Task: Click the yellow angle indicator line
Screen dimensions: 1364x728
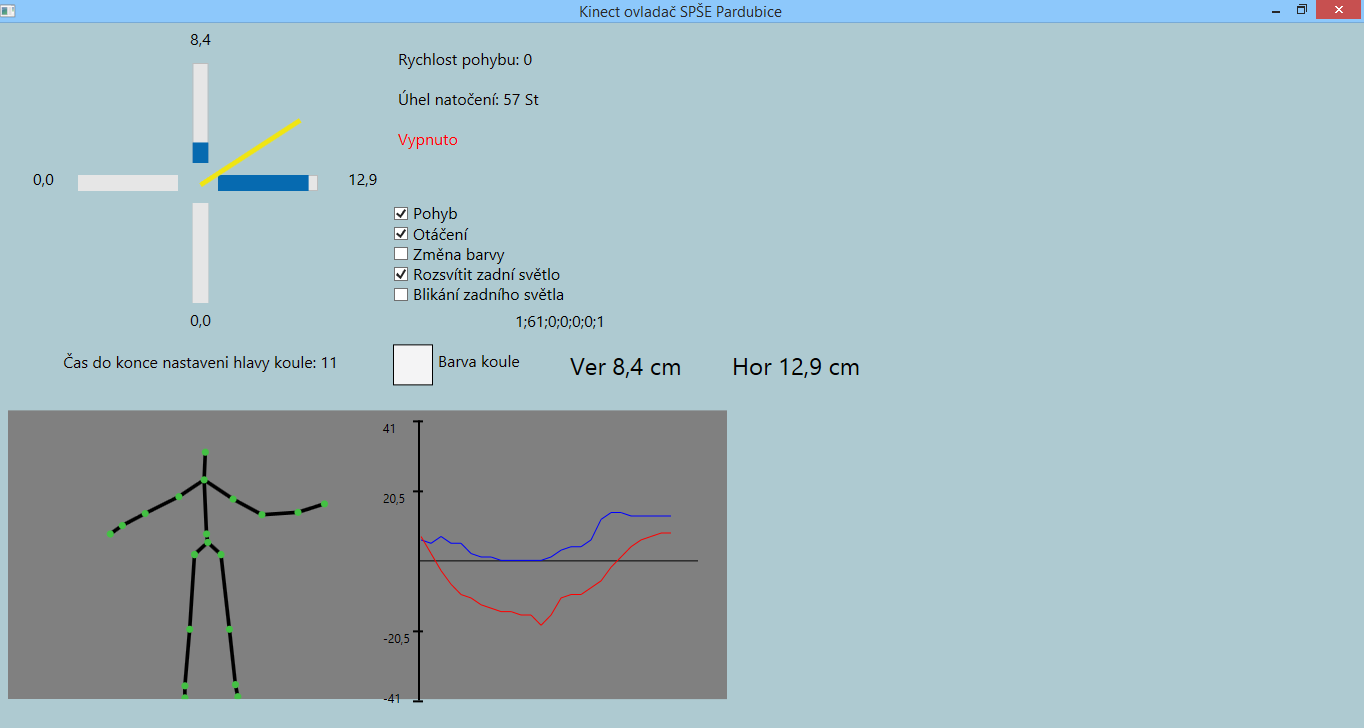Action: (250, 152)
